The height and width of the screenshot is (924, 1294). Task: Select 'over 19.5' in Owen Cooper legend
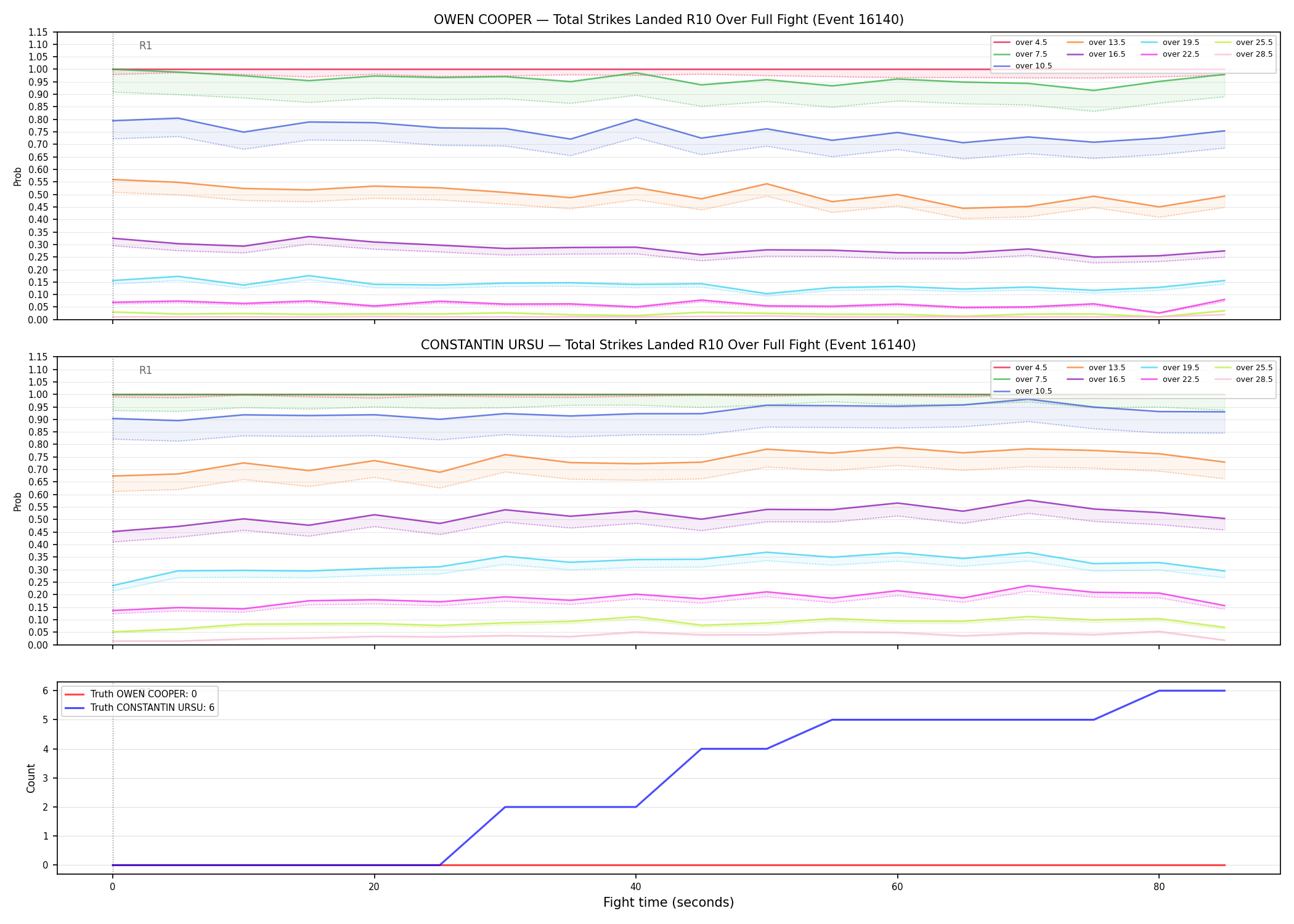click(1170, 43)
